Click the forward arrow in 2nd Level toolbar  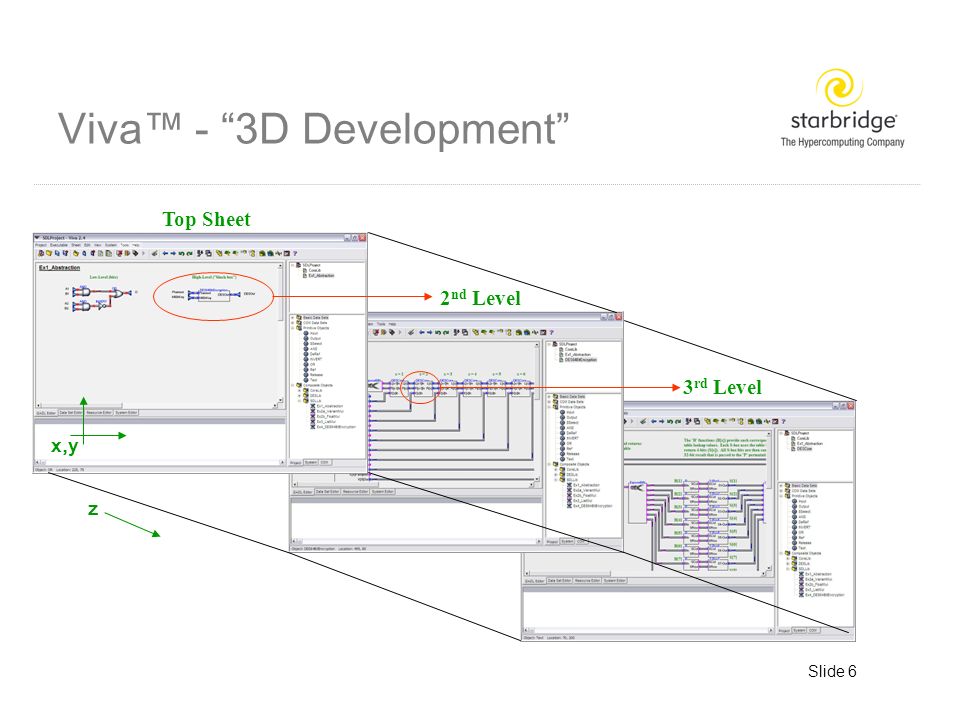[430, 332]
